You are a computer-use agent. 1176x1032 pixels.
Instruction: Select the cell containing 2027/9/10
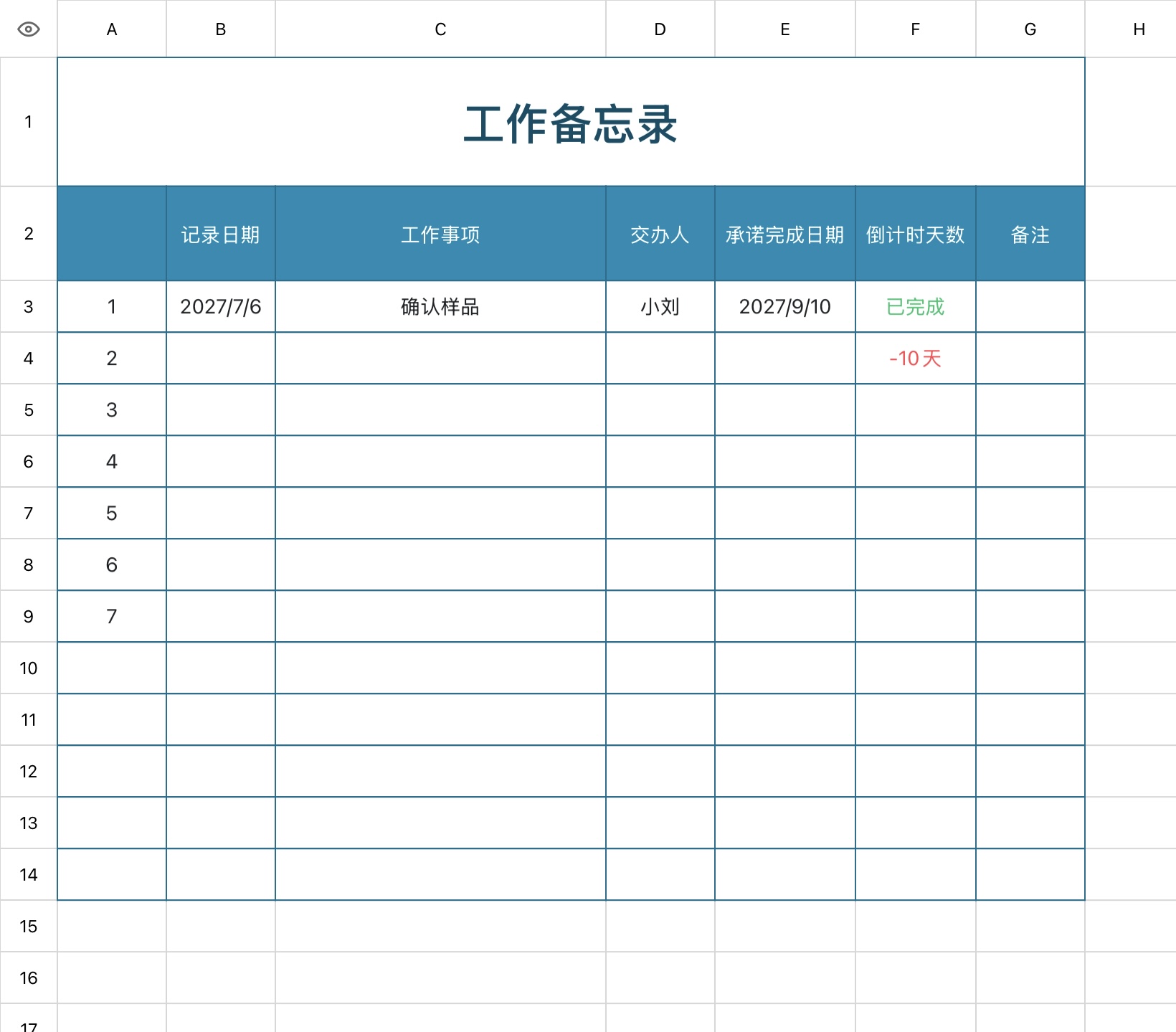(x=785, y=306)
